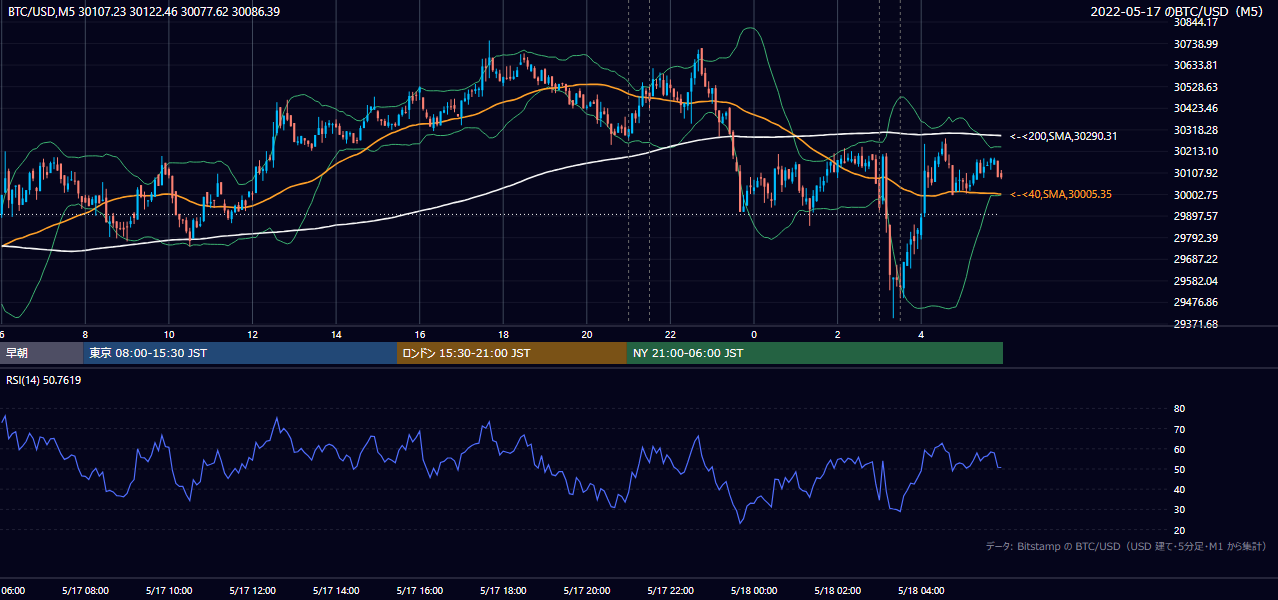
Task: Click price axis value 30107.92
Action: click(1196, 173)
